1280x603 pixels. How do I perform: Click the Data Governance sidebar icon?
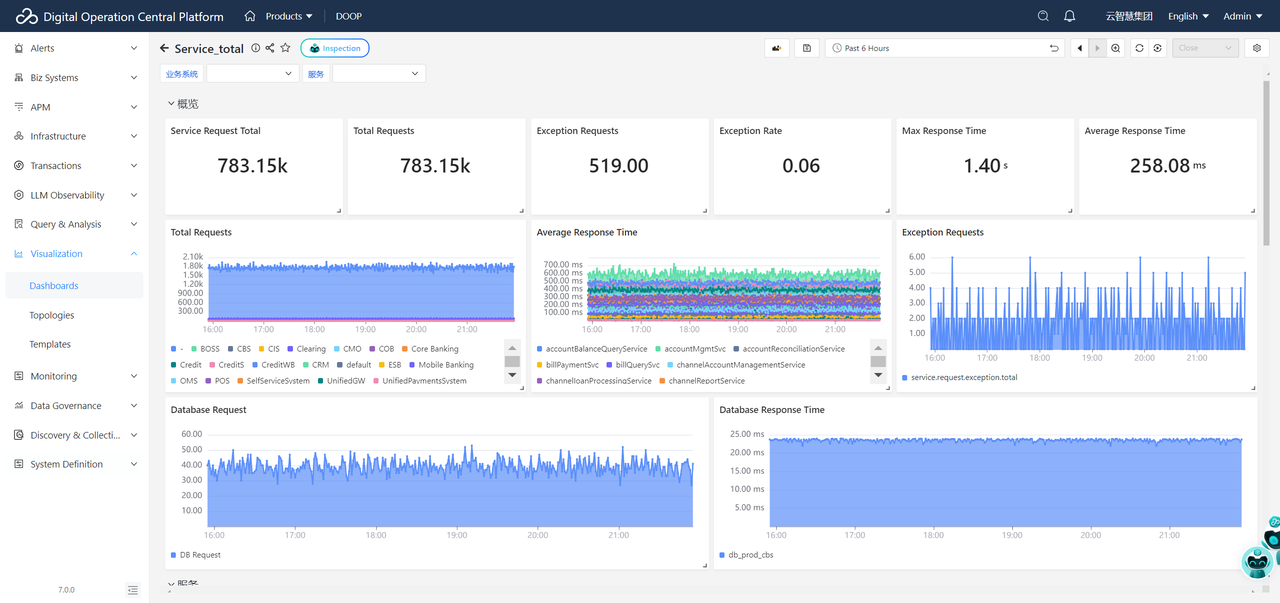pos(19,406)
